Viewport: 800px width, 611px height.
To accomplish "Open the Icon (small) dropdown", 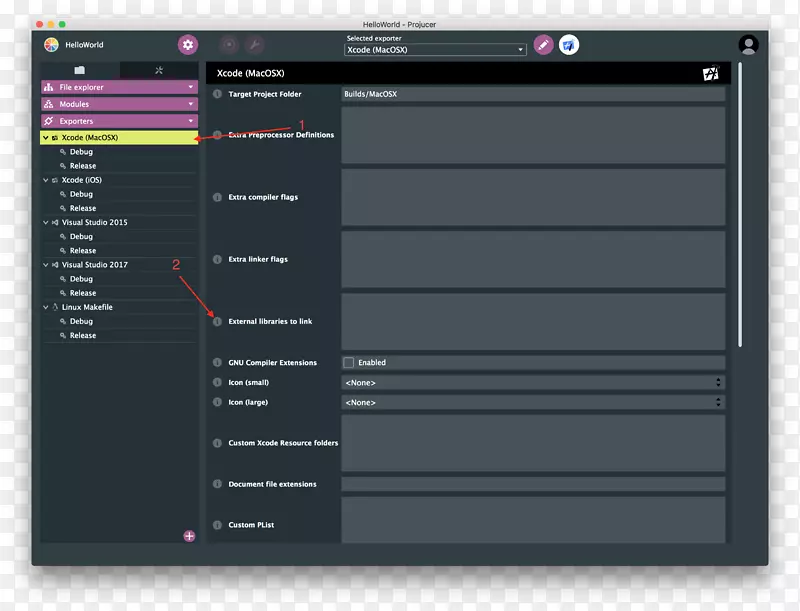I will [x=532, y=383].
